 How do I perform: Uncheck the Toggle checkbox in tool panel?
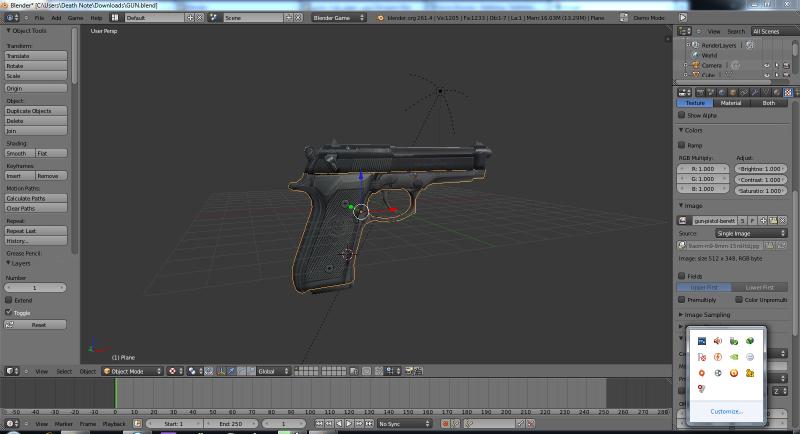tap(8, 312)
